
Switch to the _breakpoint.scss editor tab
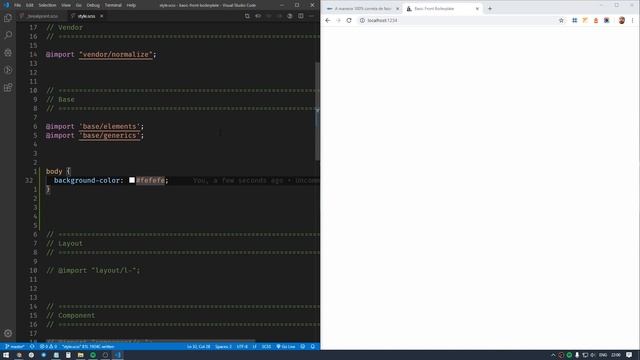(39, 16)
